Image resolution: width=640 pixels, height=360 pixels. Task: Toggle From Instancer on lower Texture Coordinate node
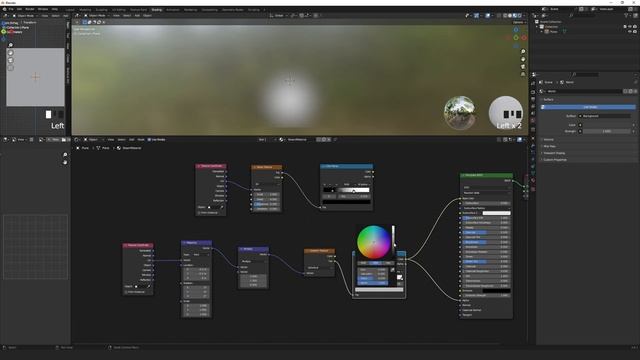(126, 292)
